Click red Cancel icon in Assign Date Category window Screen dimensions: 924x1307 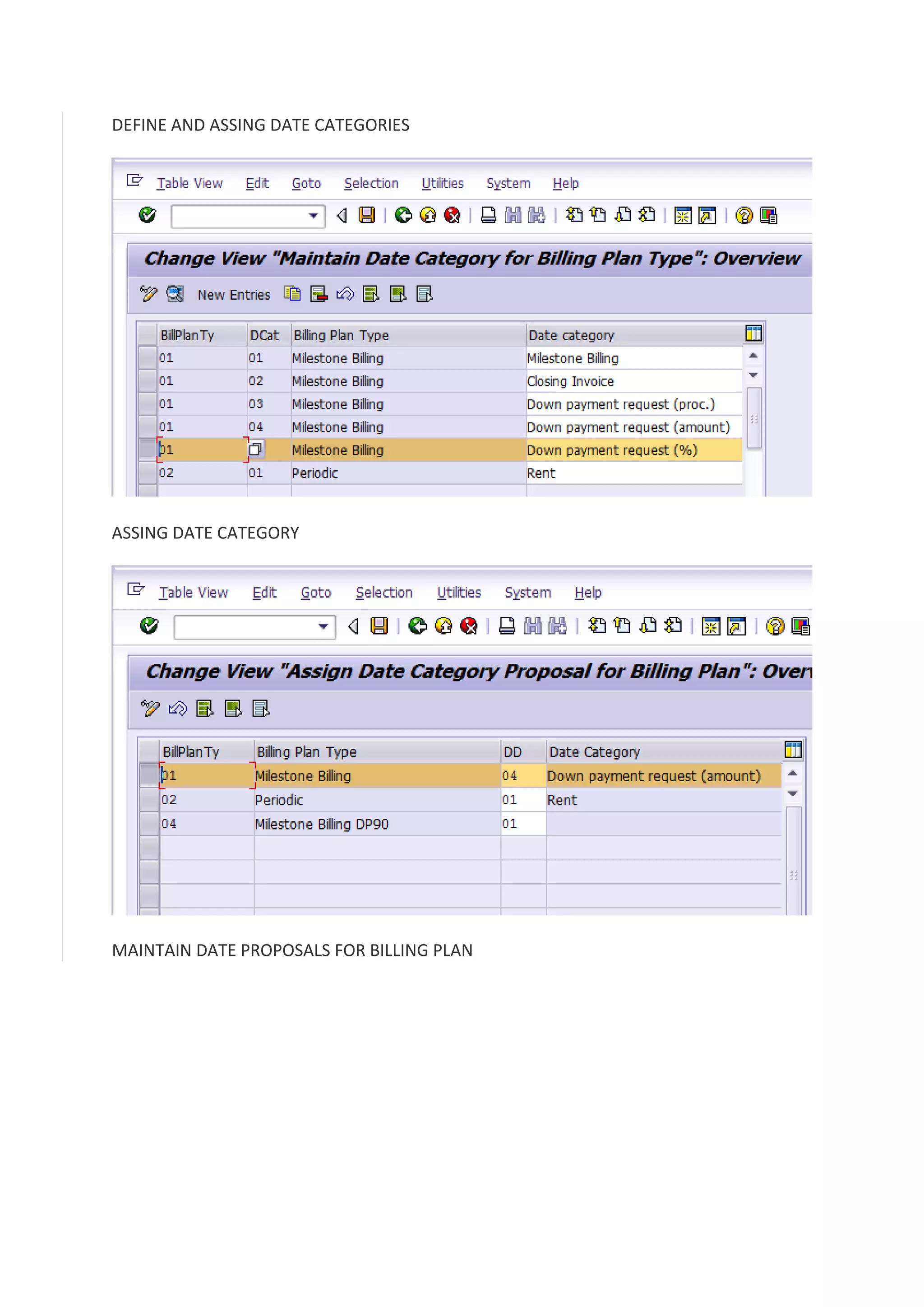click(468, 626)
